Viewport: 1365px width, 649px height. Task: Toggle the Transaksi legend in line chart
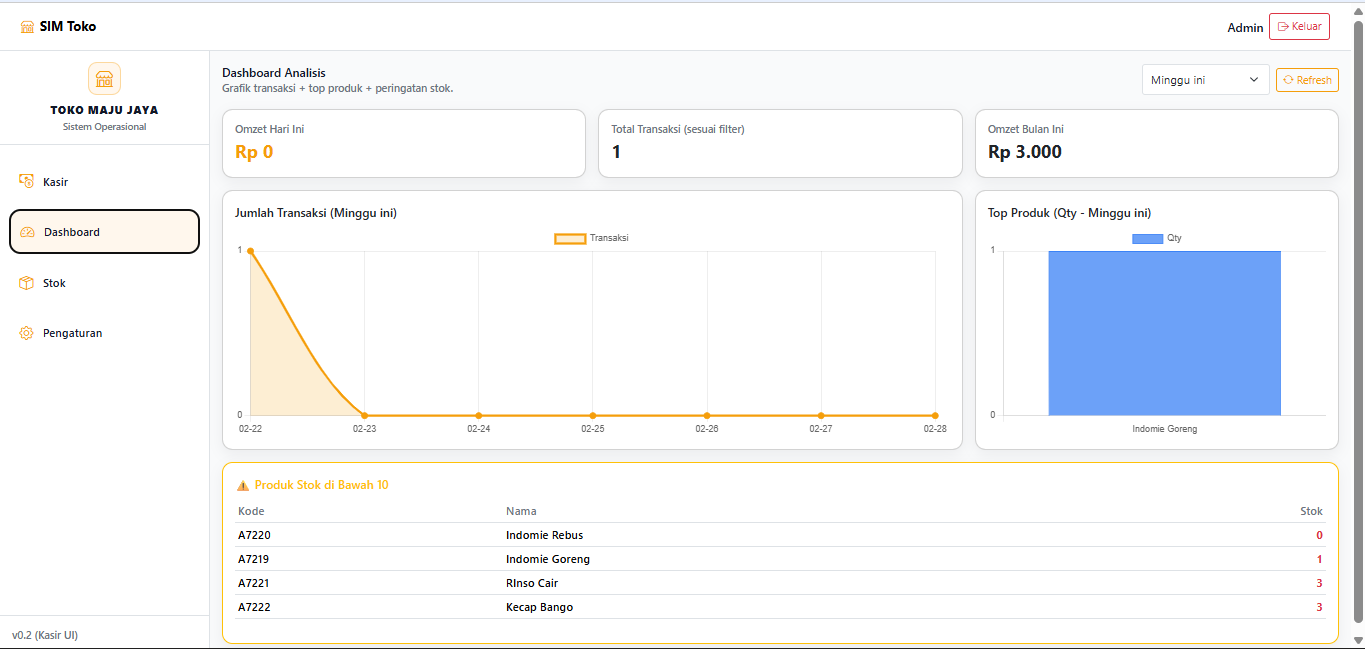tap(591, 238)
